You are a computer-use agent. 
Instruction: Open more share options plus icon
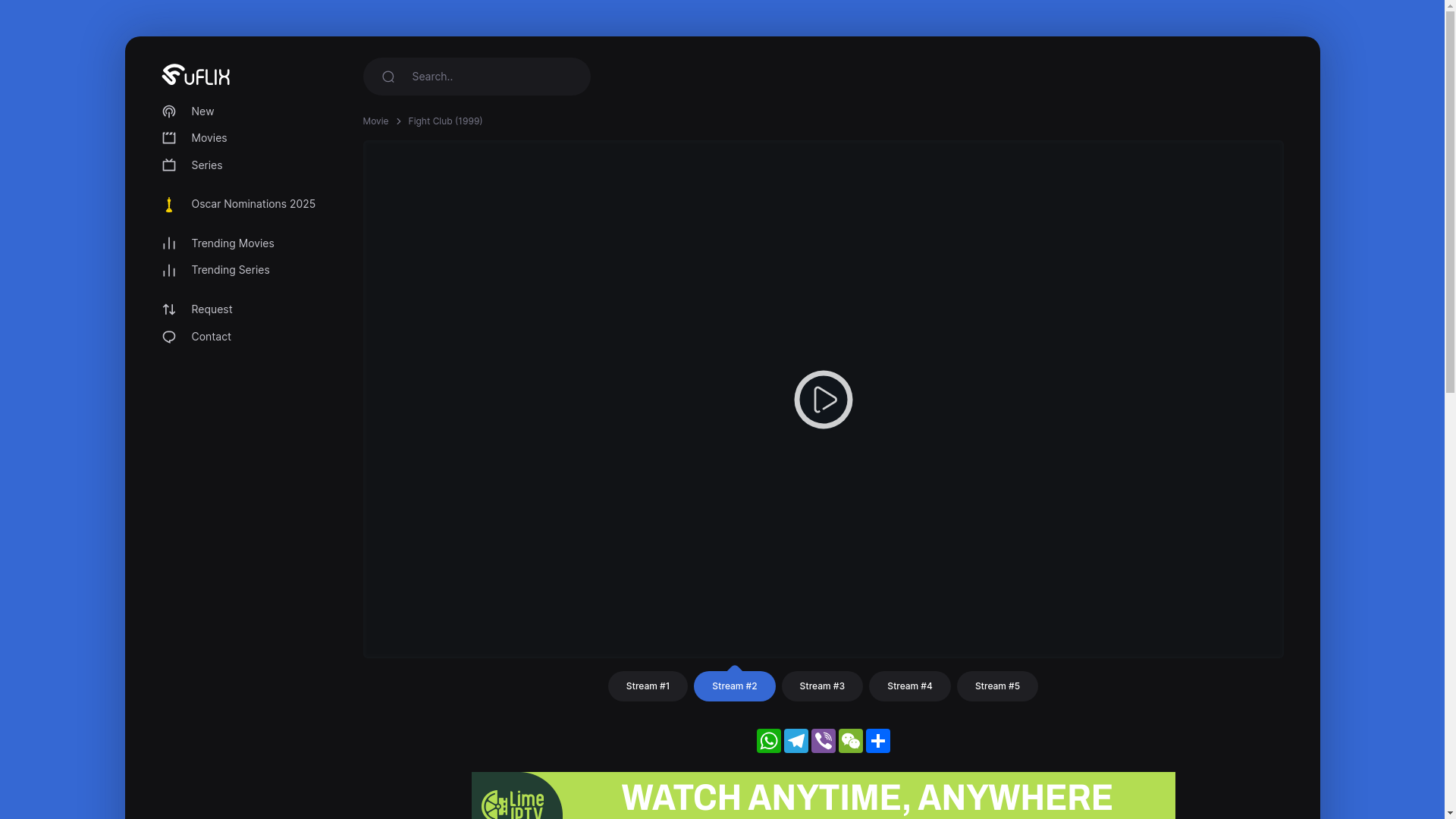tap(878, 741)
